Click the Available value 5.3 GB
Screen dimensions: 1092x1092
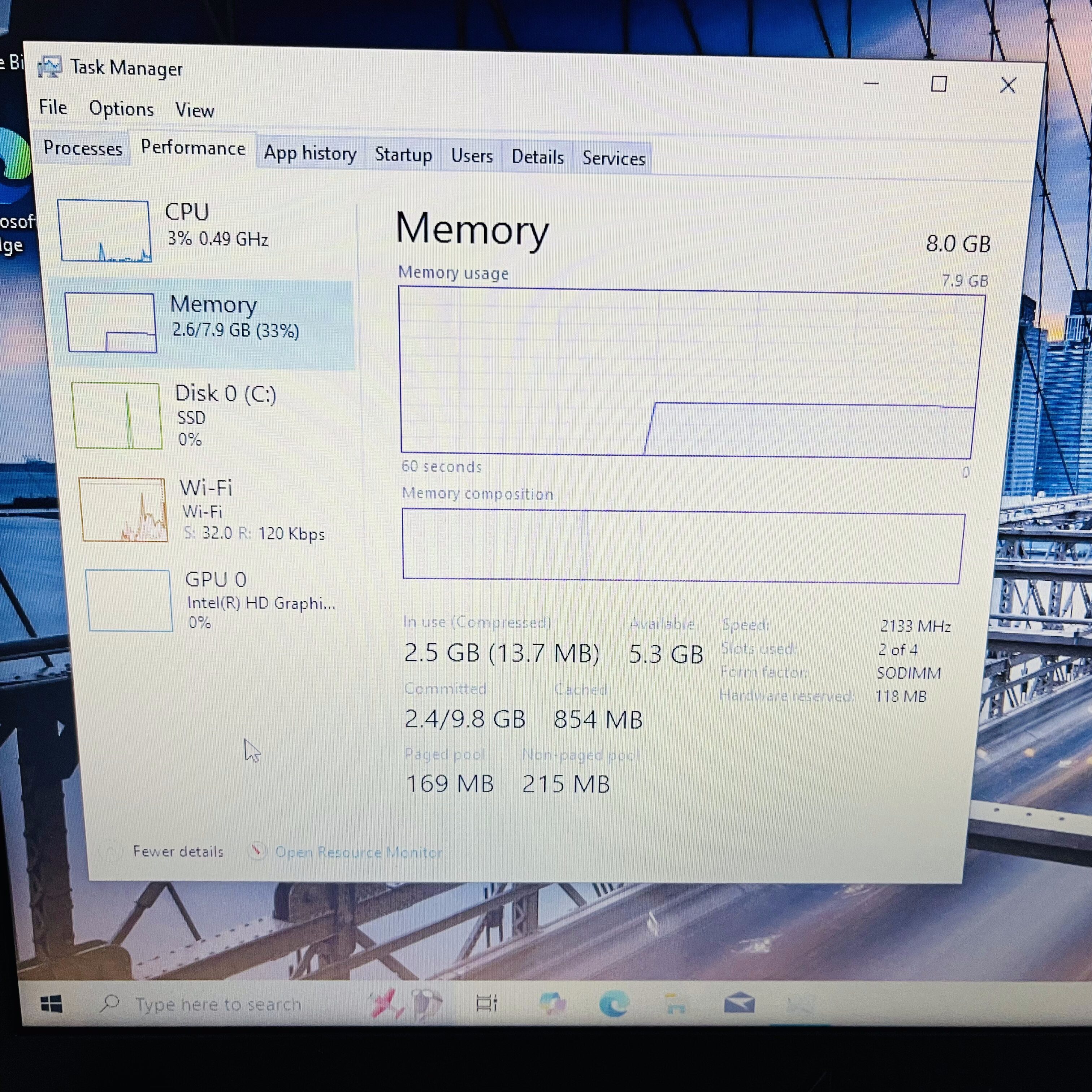[x=666, y=655]
